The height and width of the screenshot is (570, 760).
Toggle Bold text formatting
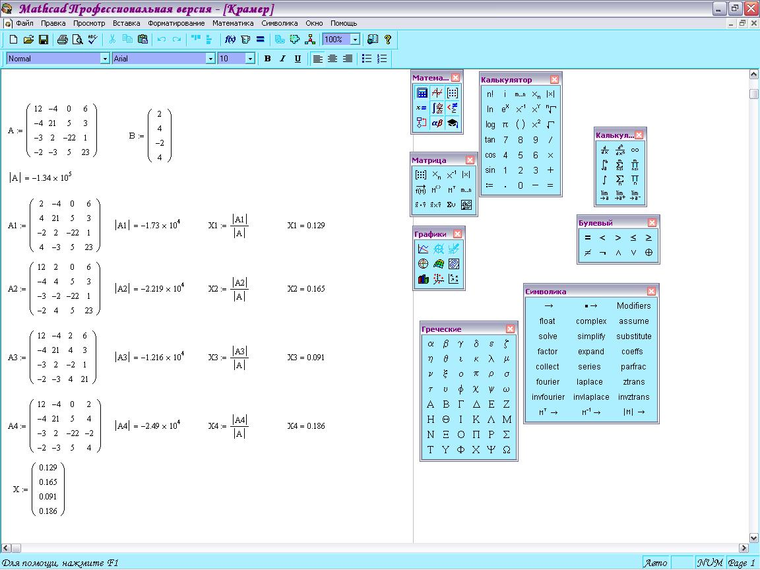click(x=267, y=59)
